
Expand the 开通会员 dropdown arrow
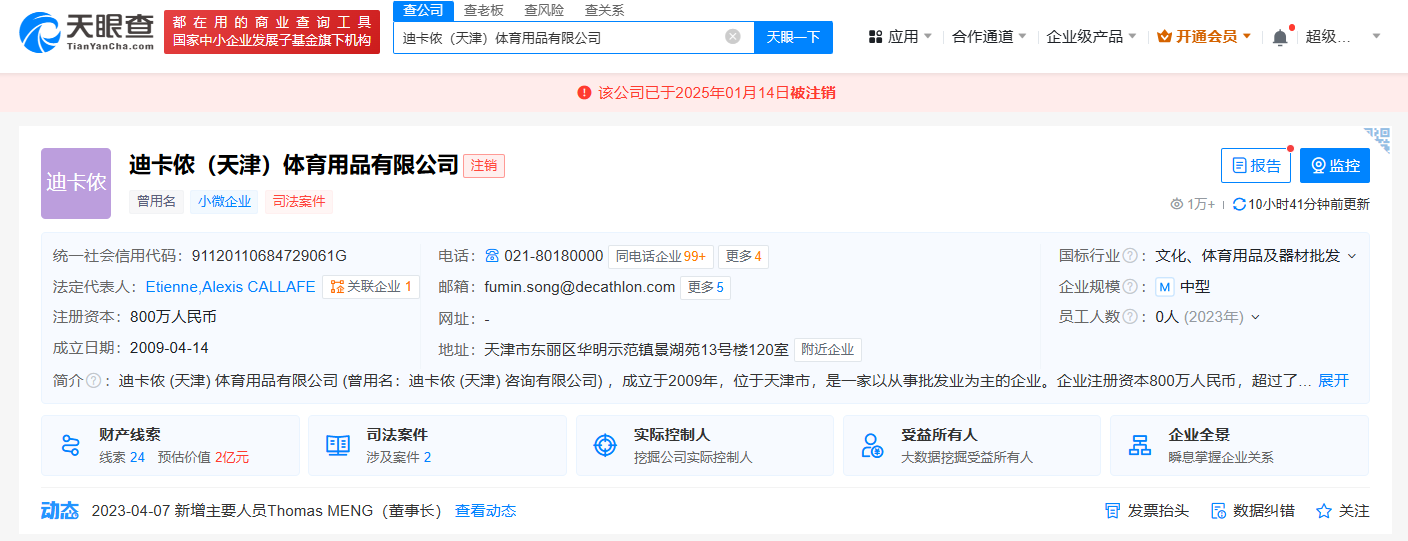(1247, 37)
